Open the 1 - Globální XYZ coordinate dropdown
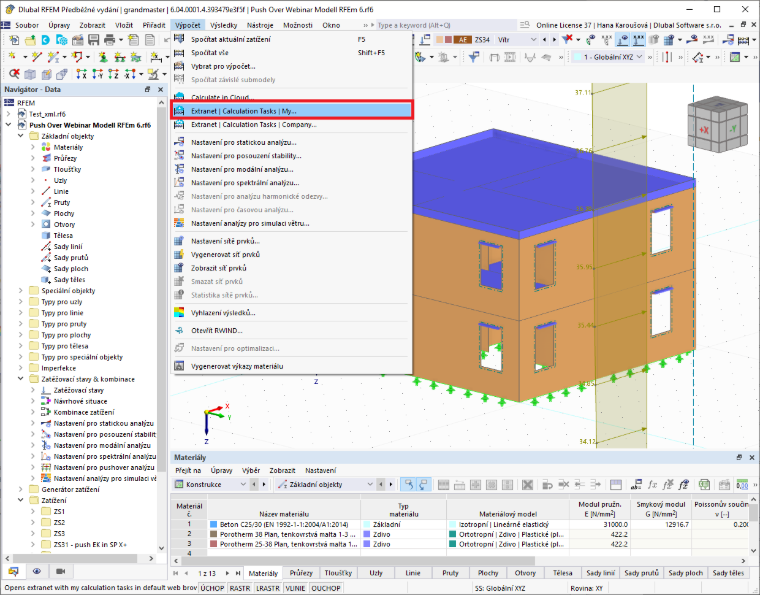760x595 pixels. point(609,57)
